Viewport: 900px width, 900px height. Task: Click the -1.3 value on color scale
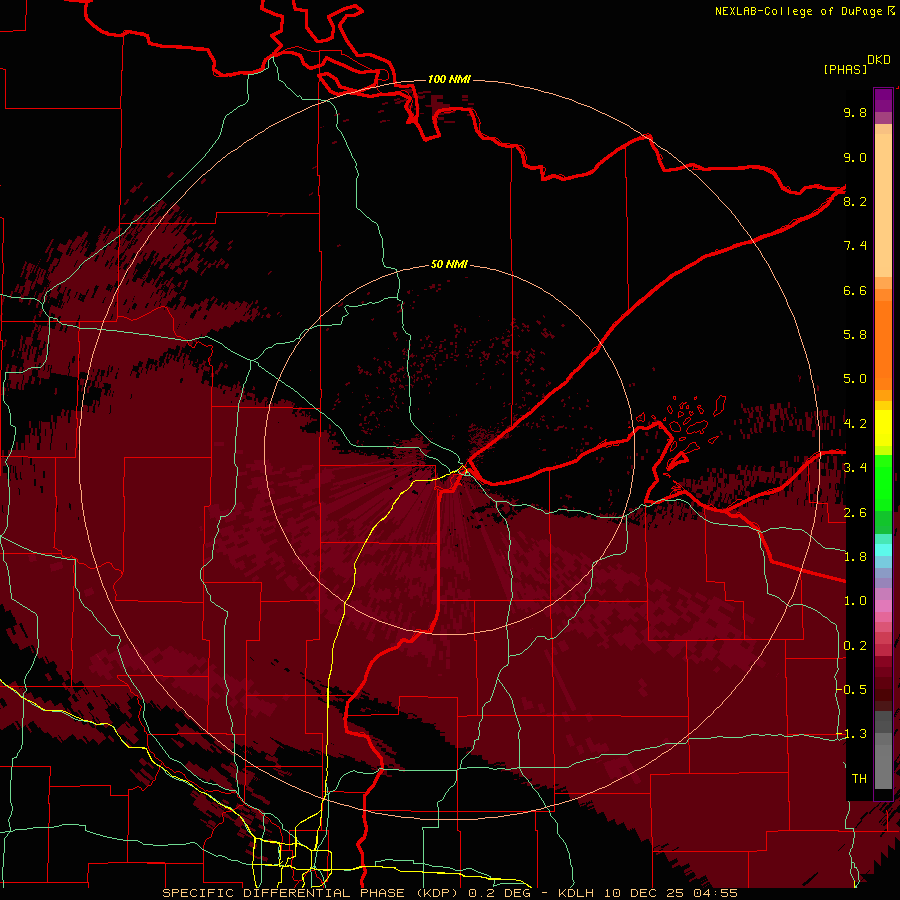tap(852, 734)
